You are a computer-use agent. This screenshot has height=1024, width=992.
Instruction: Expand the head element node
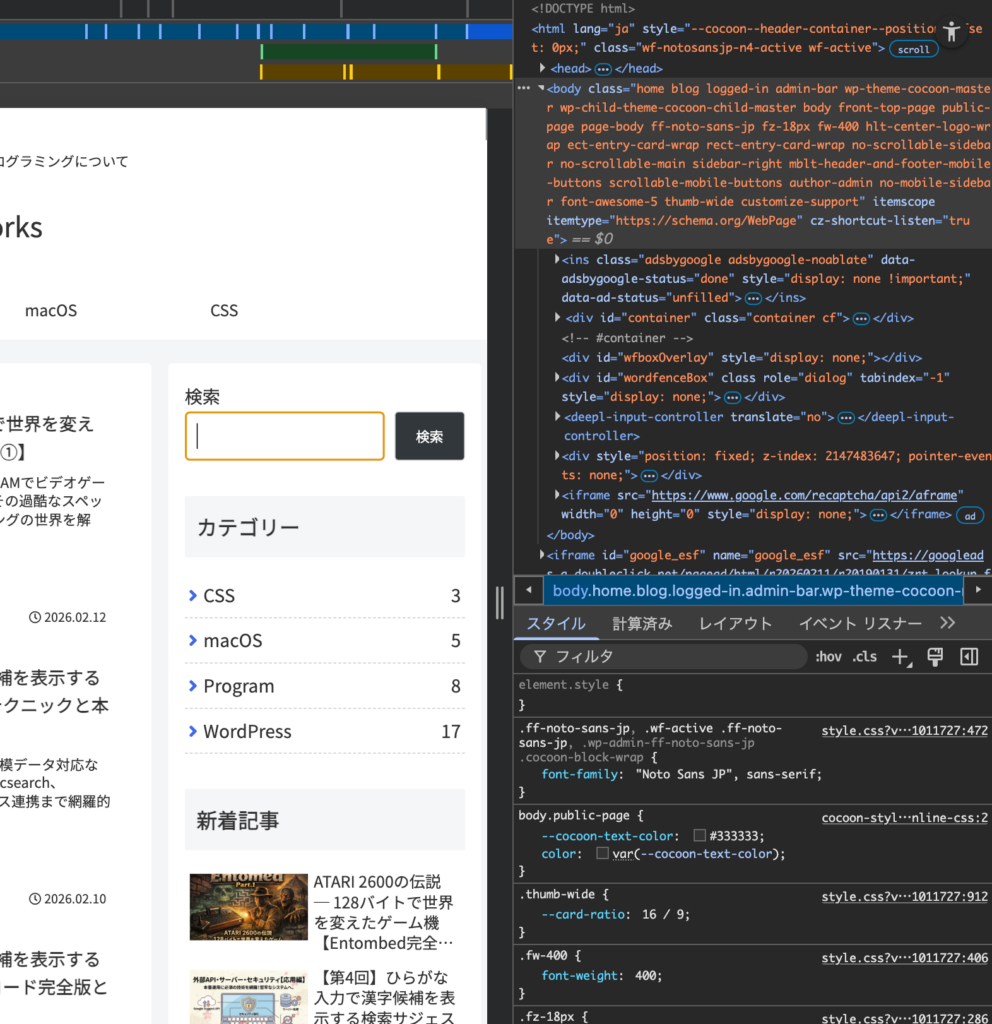(543, 68)
